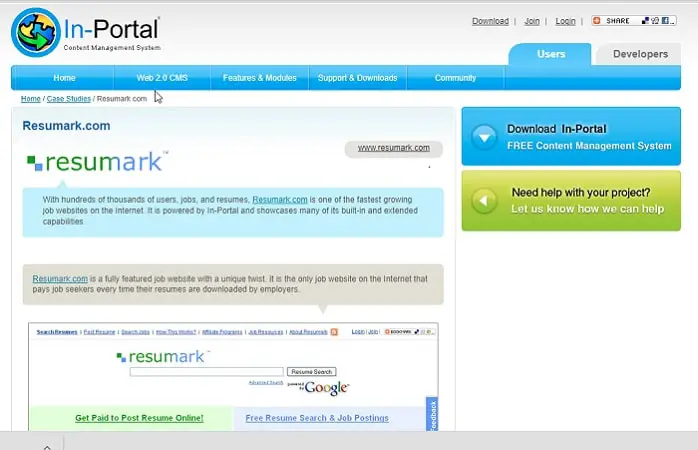Click the Facebook icon in the share widget
698x450 pixels.
665,20
